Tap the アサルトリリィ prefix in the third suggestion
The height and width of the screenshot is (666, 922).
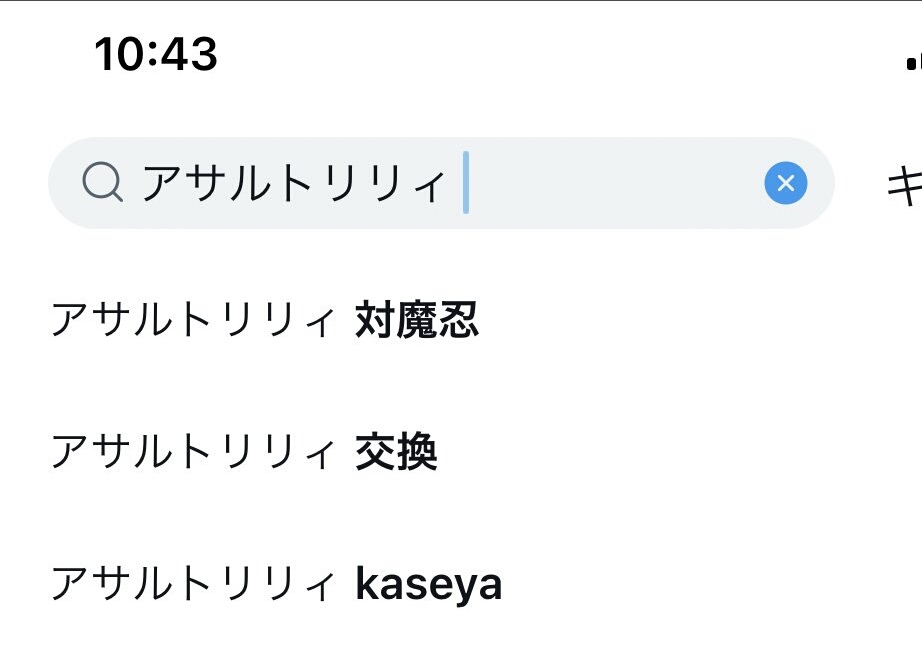click(x=192, y=584)
